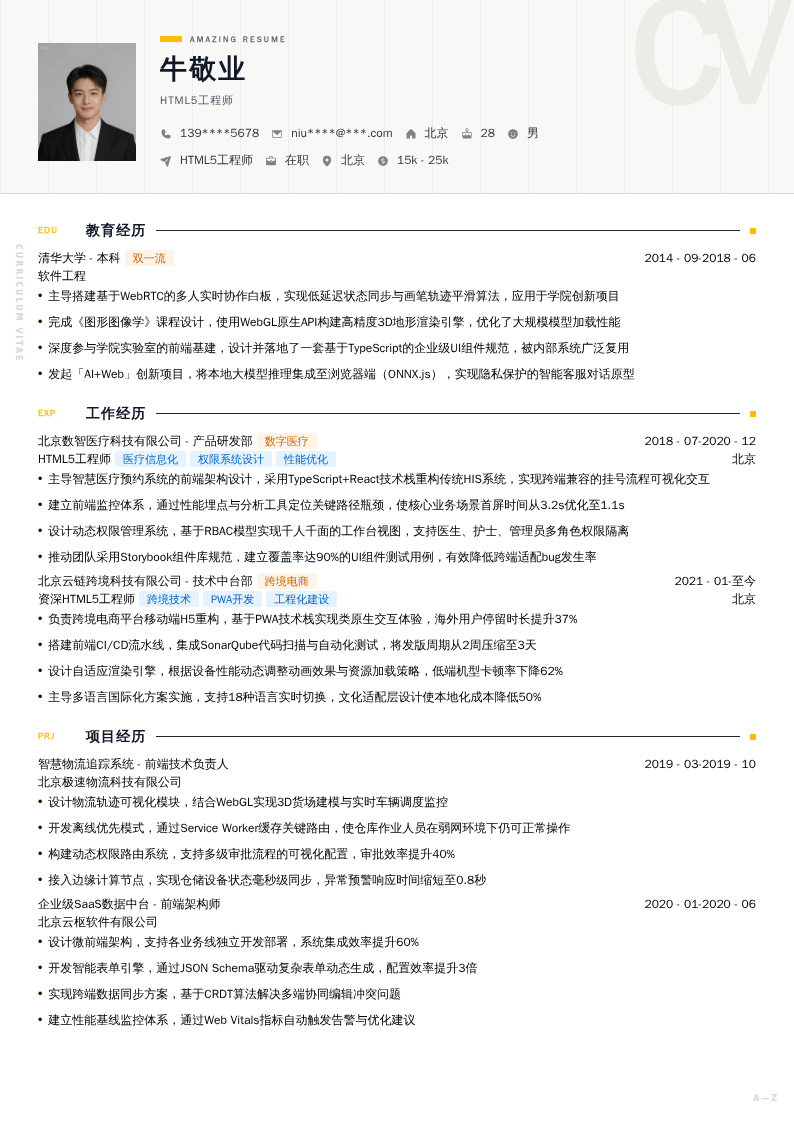Viewport: 794px width, 1123px height.
Task: Click the salary coin icon beside 15k - 25k
Action: [x=383, y=160]
